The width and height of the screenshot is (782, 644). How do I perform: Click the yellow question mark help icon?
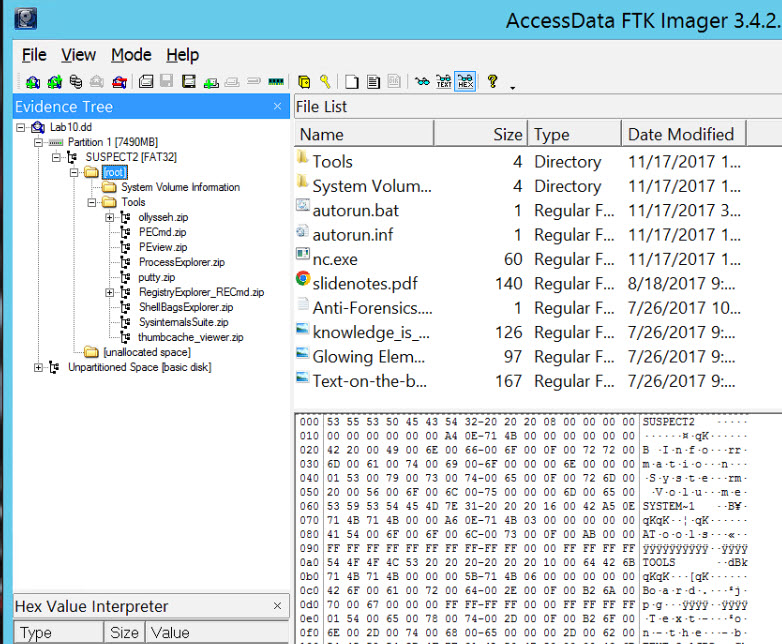[x=492, y=82]
